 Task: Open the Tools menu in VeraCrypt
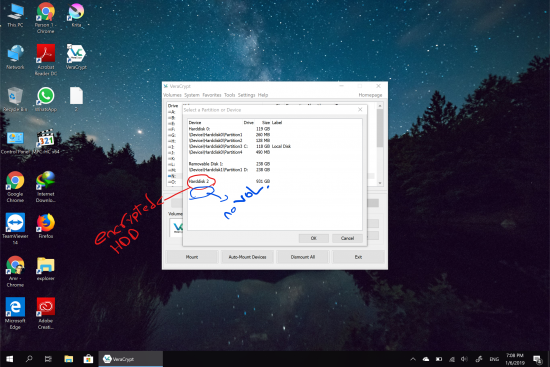229,95
